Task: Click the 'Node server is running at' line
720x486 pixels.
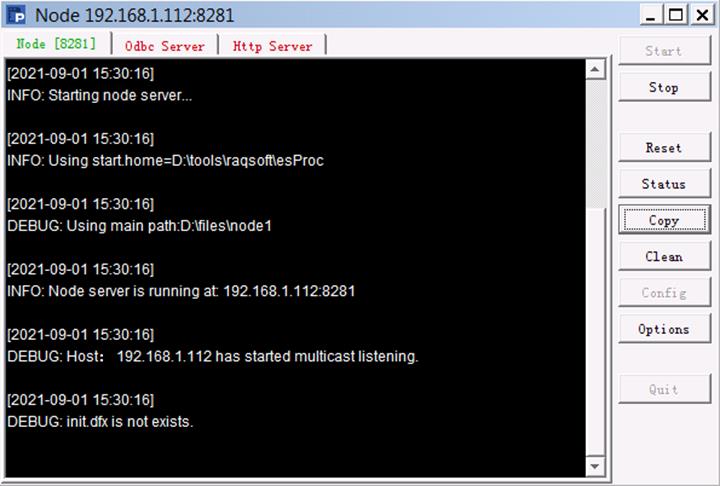Action: 181,291
